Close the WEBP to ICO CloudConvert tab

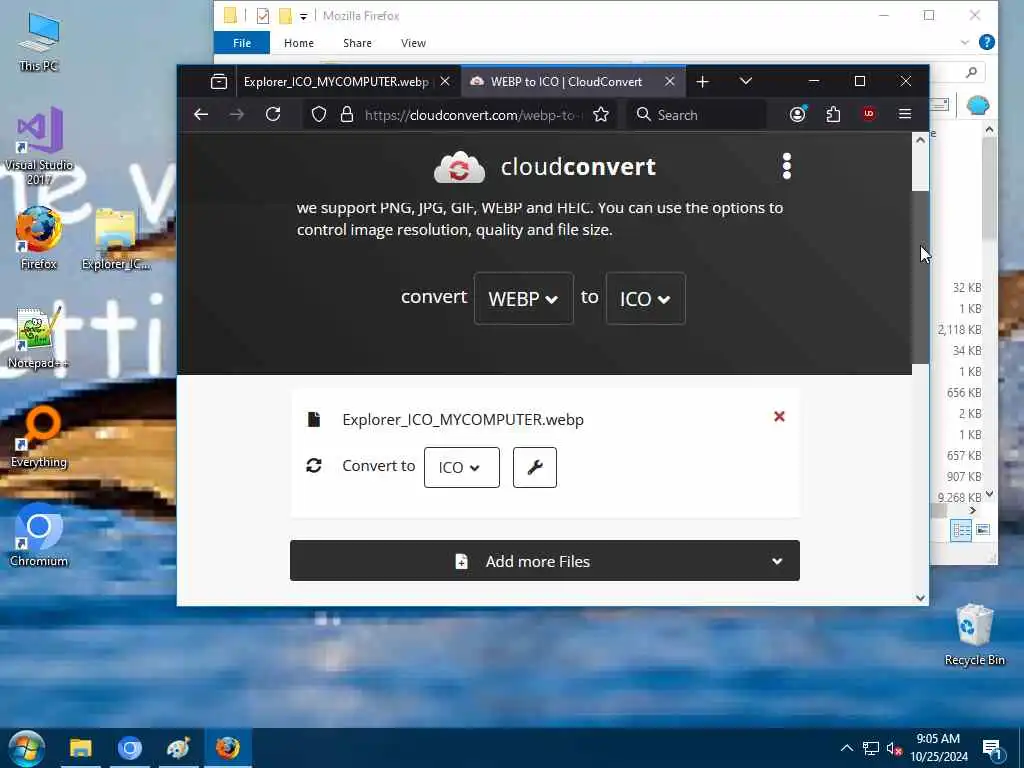pos(669,81)
